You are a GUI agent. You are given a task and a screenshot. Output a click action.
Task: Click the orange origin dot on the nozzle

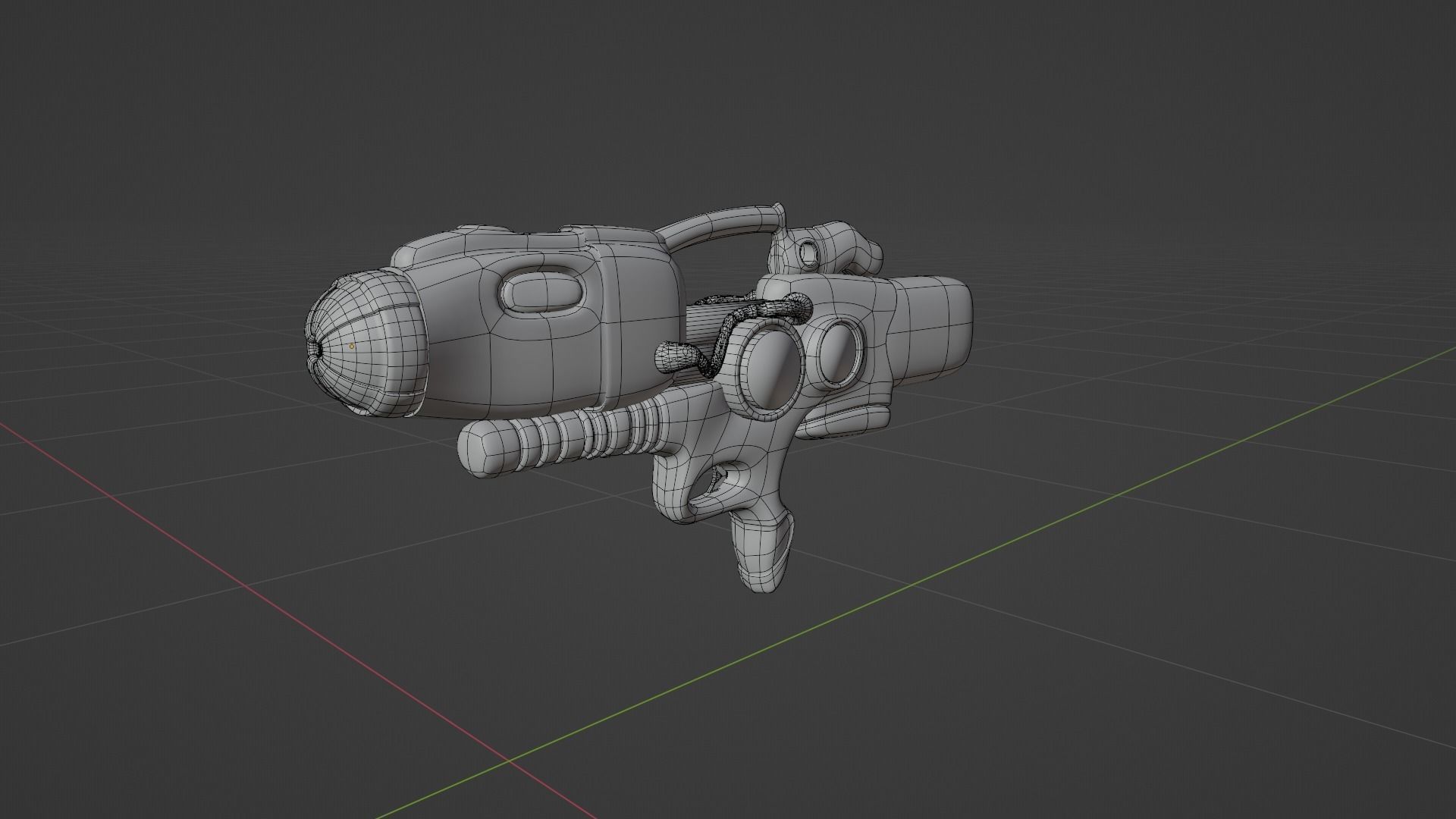tap(352, 347)
